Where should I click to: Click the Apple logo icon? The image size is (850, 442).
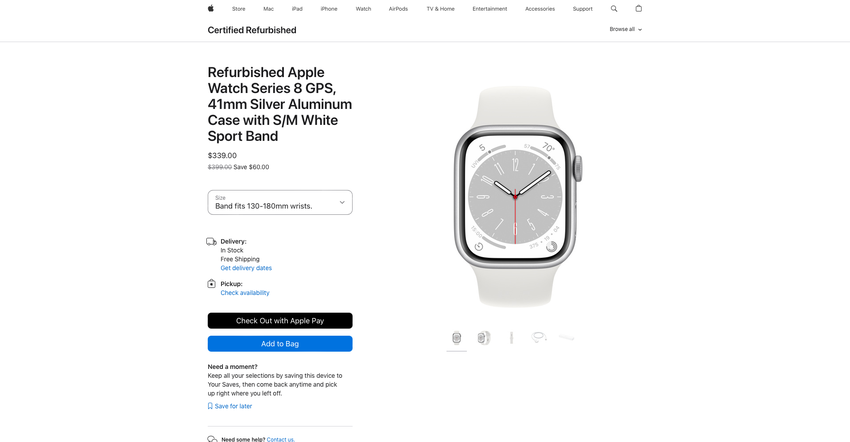click(x=211, y=8)
